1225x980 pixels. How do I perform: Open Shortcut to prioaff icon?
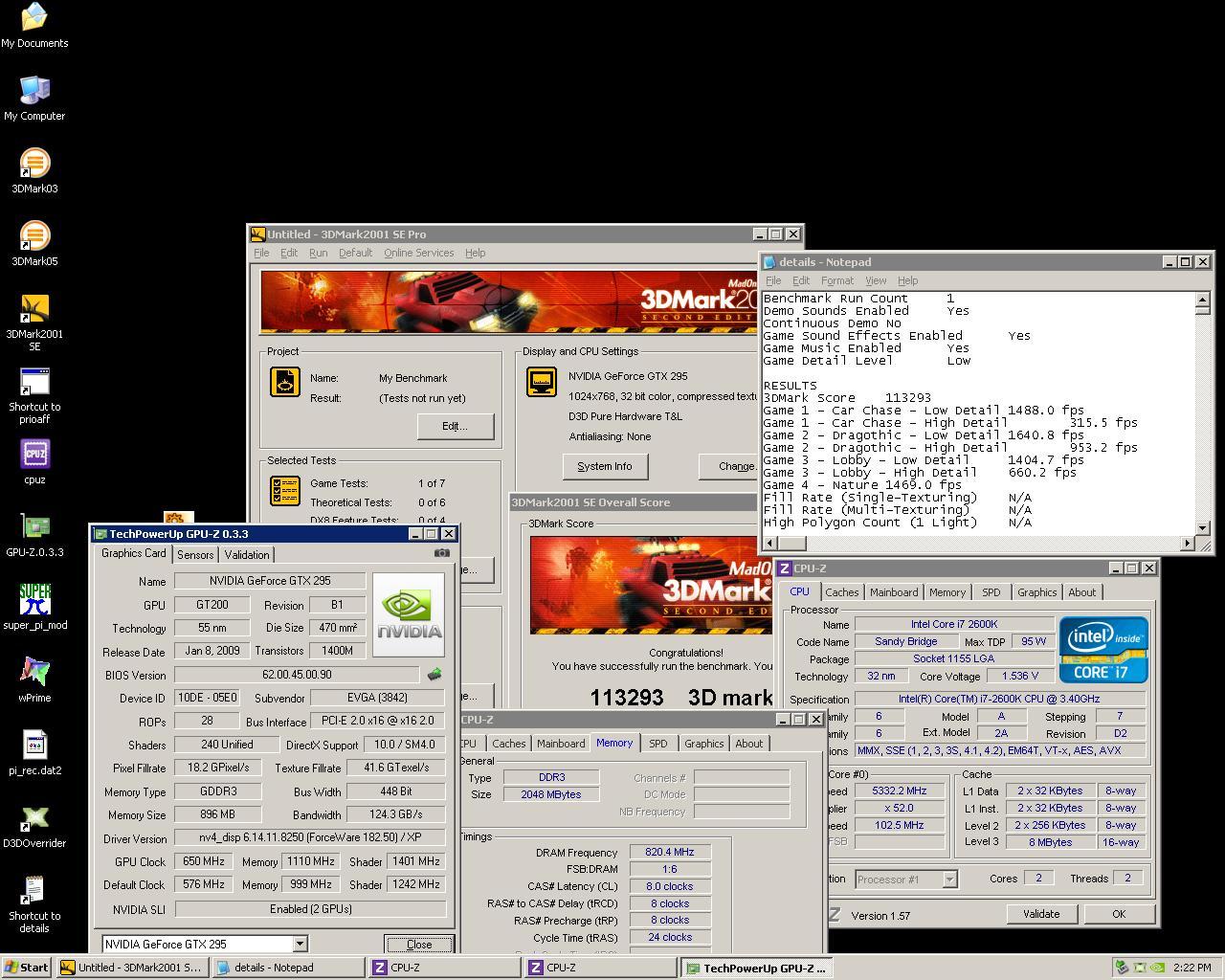point(34,395)
